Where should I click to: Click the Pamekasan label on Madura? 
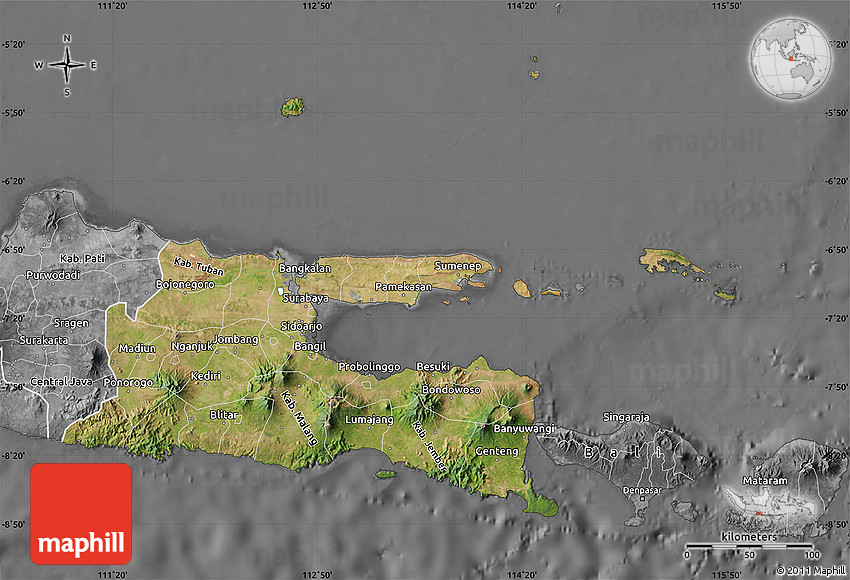403,287
